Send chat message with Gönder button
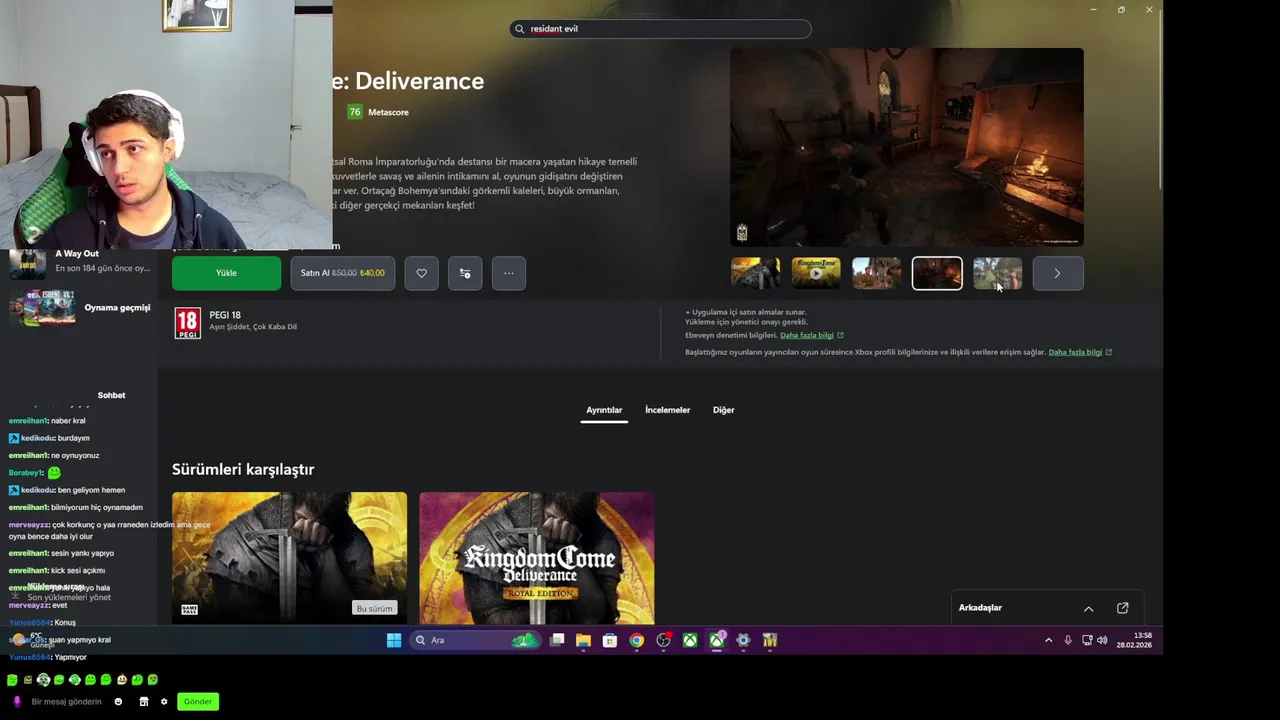The image size is (1280, 720). pos(198,702)
